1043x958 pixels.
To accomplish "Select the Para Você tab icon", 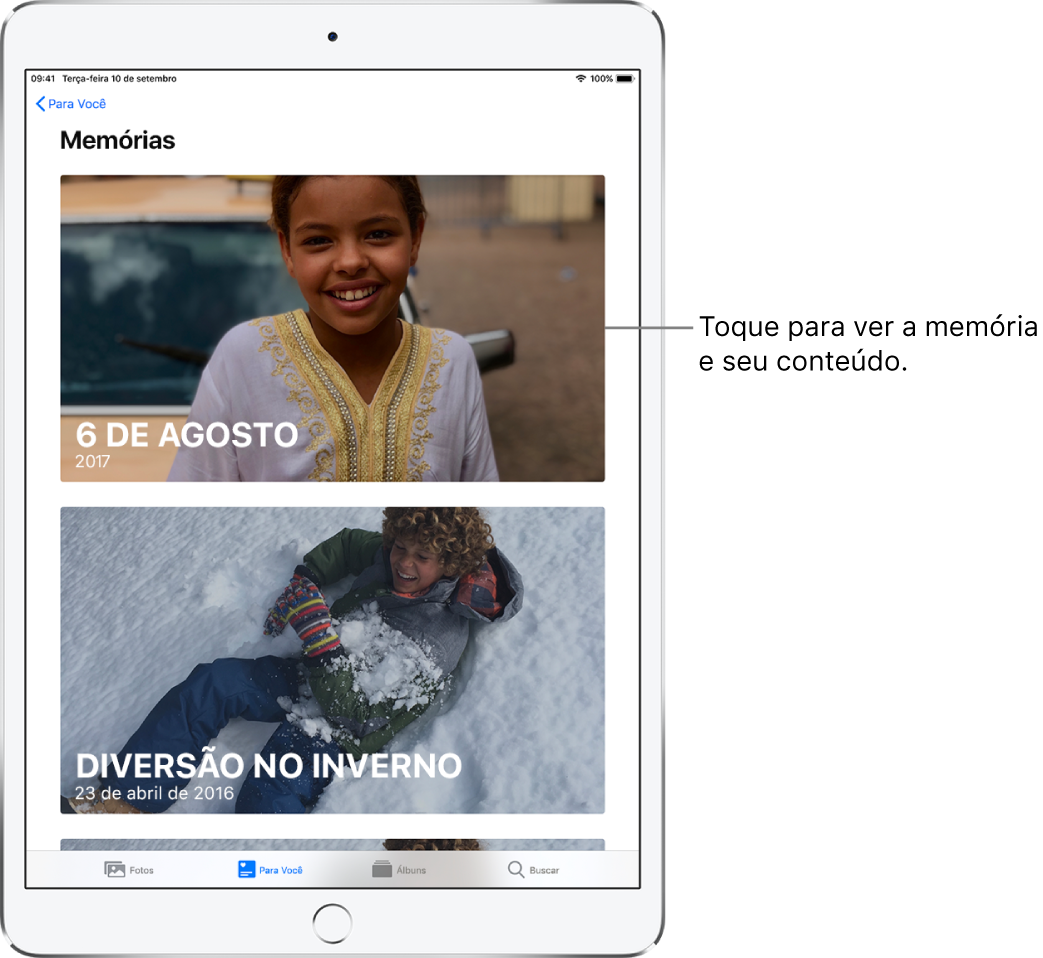I will point(247,870).
